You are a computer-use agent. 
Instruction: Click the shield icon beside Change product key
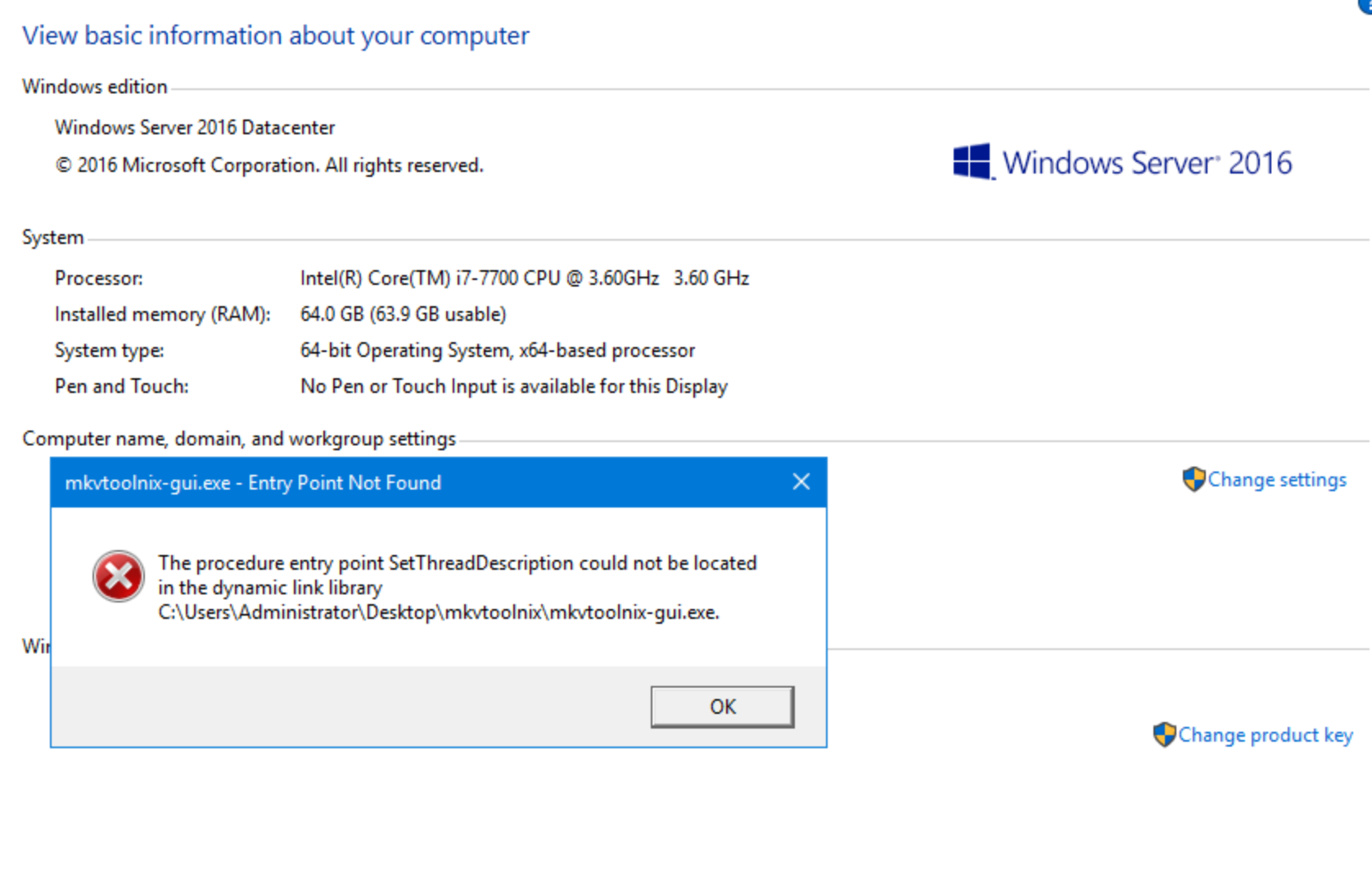pyautogui.click(x=1164, y=735)
